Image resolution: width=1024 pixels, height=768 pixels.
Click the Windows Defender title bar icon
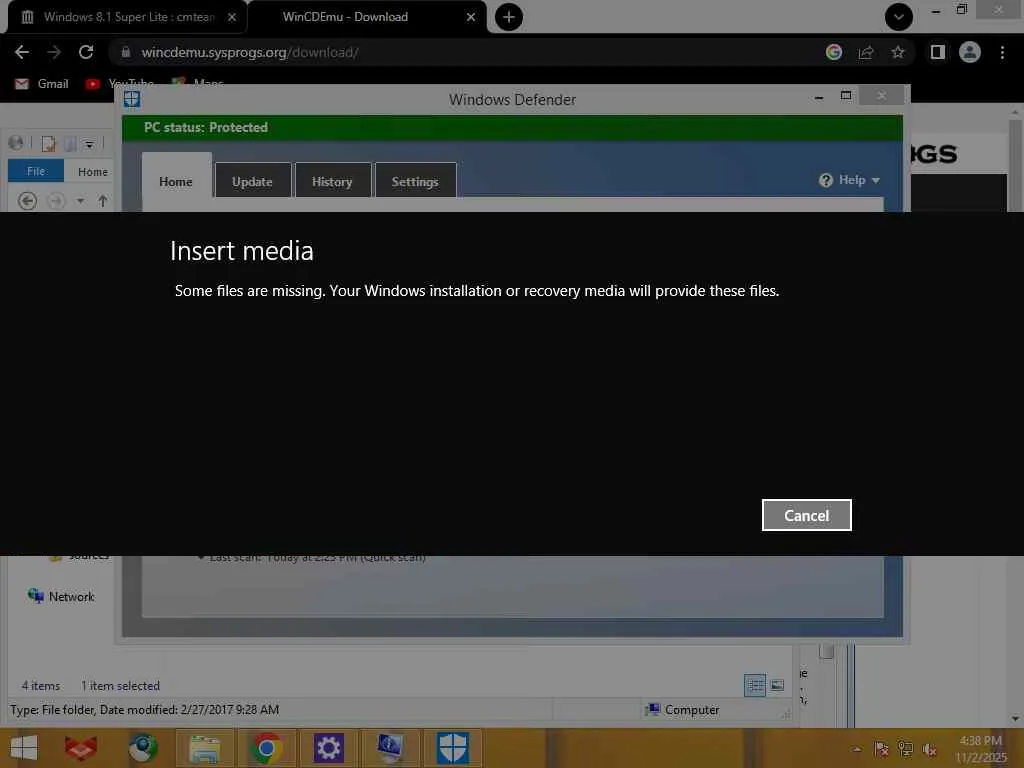pos(132,99)
